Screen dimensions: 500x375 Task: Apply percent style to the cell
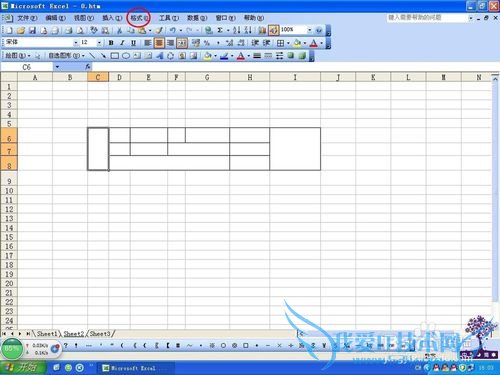point(207,43)
